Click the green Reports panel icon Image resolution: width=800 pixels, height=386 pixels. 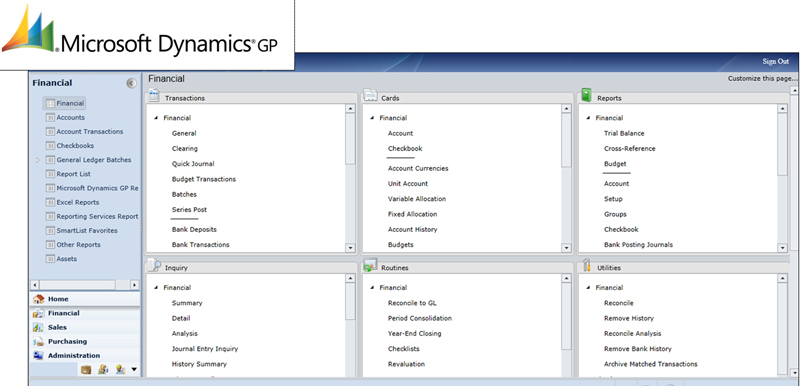pos(586,96)
